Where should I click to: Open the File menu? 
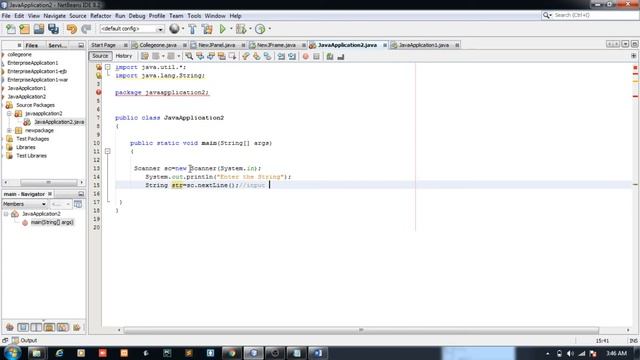pyautogui.click(x=6, y=16)
